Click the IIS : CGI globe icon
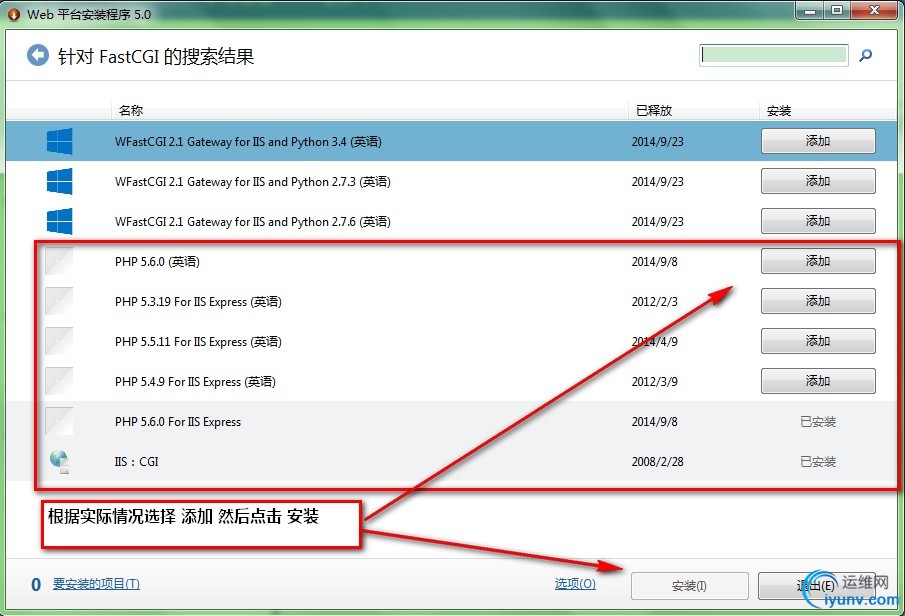 tap(59, 462)
